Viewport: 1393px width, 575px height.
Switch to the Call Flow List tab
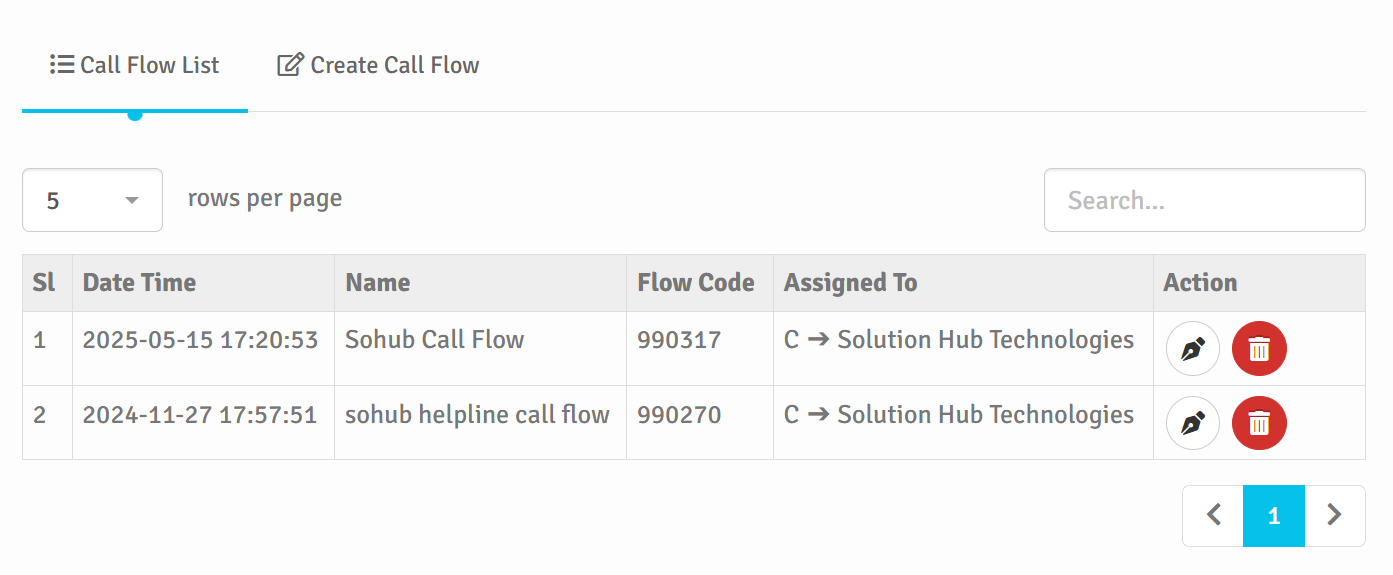pos(135,66)
